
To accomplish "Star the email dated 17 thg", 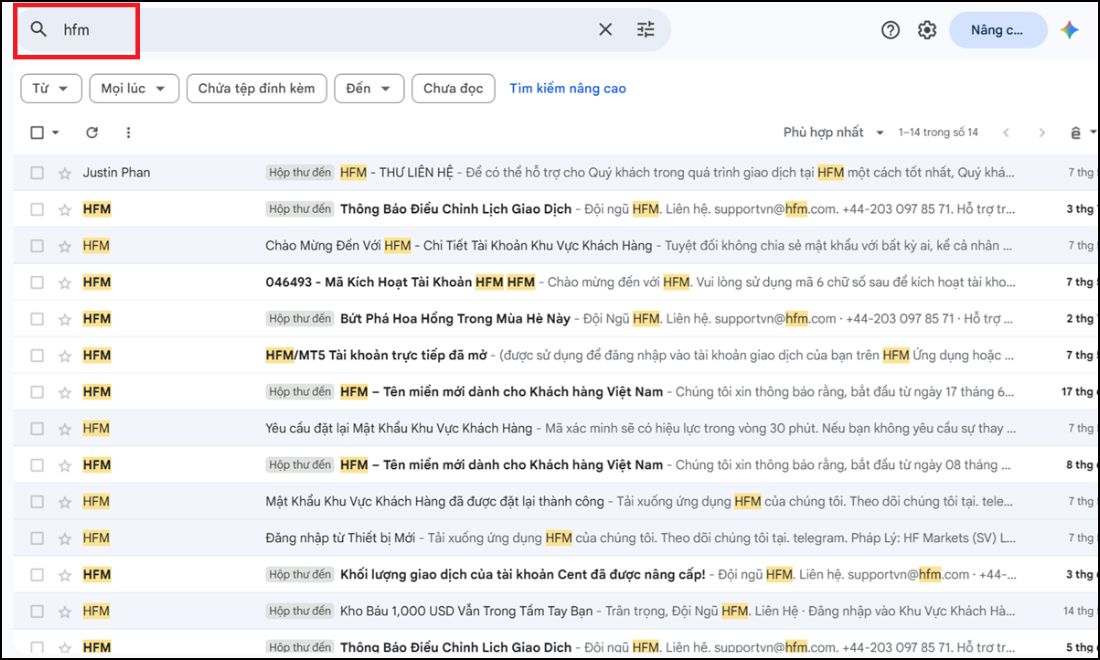I will click(65, 392).
